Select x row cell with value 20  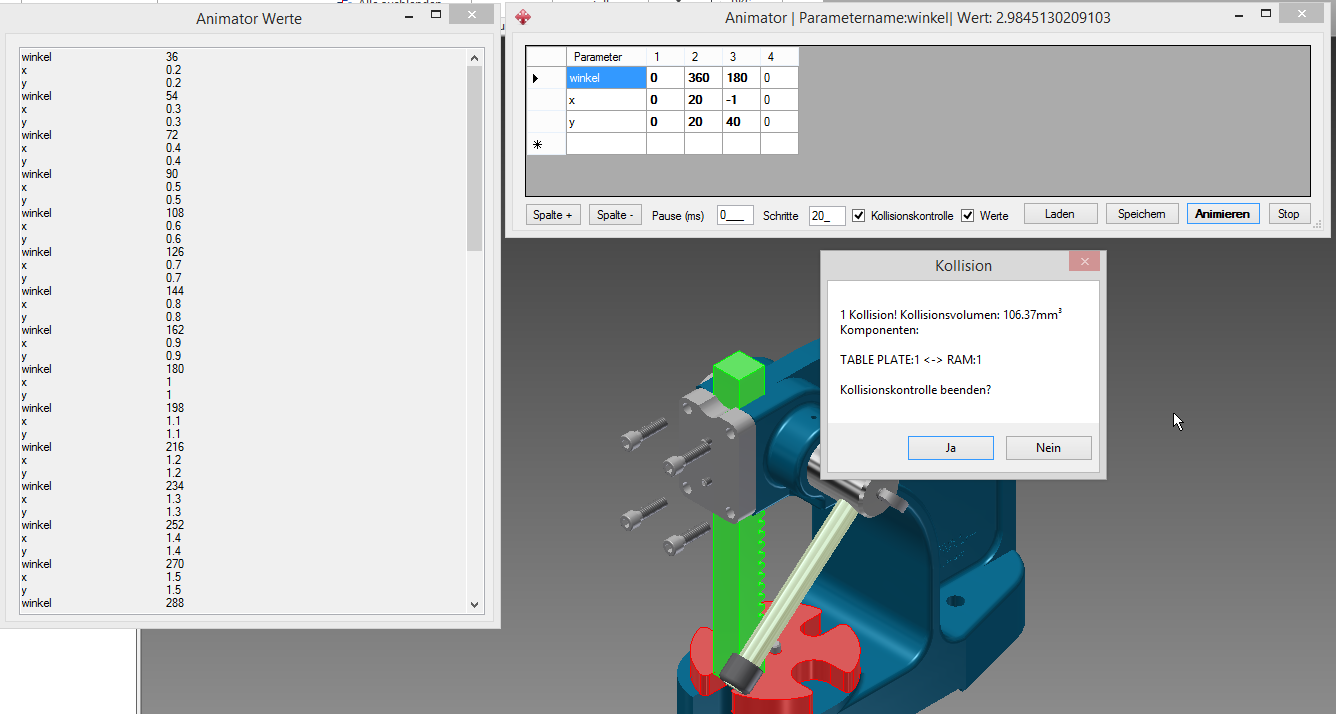[703, 100]
